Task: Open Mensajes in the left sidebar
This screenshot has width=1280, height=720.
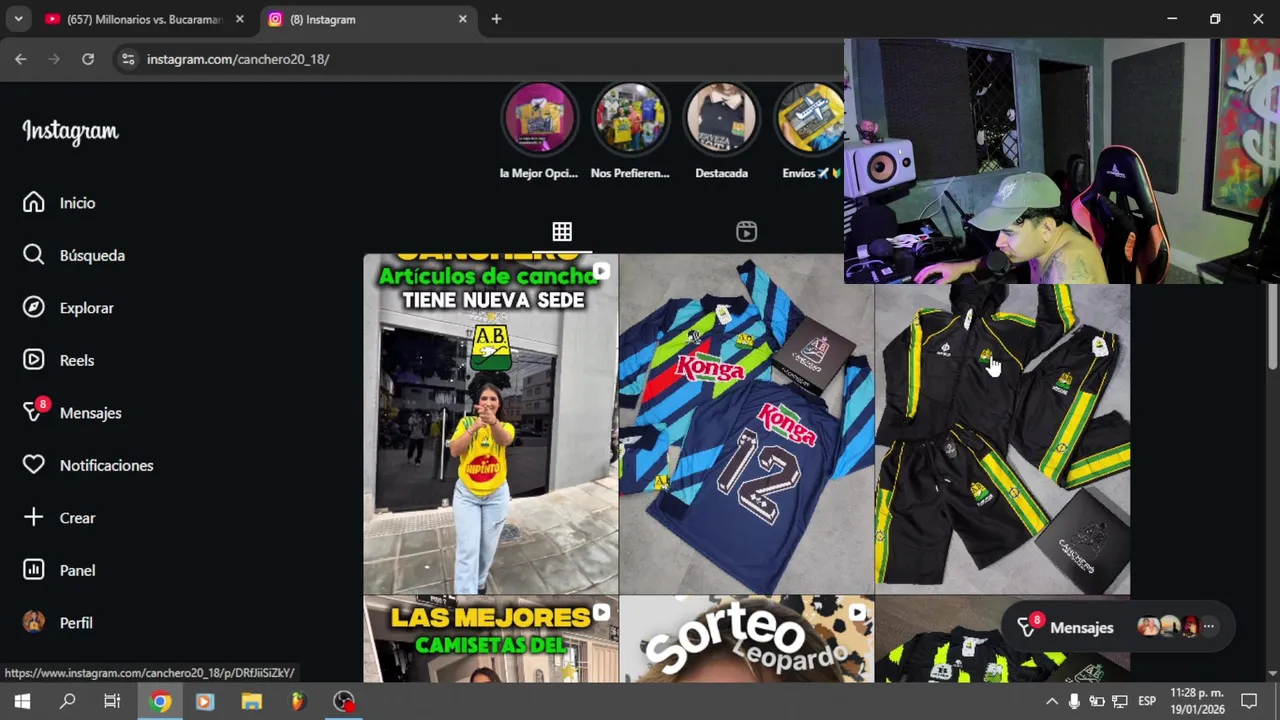Action: (72, 413)
